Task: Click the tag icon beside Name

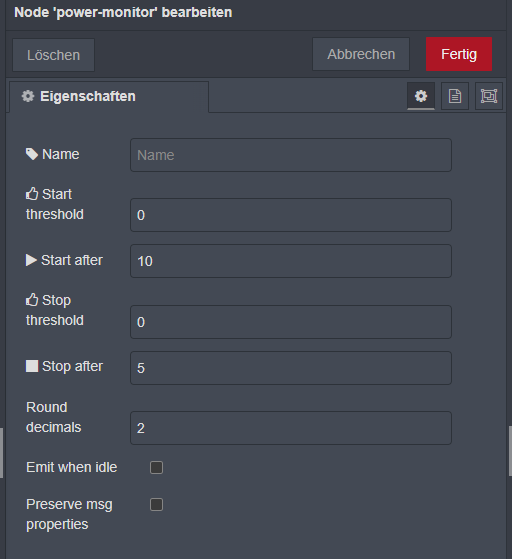Action: 32,154
